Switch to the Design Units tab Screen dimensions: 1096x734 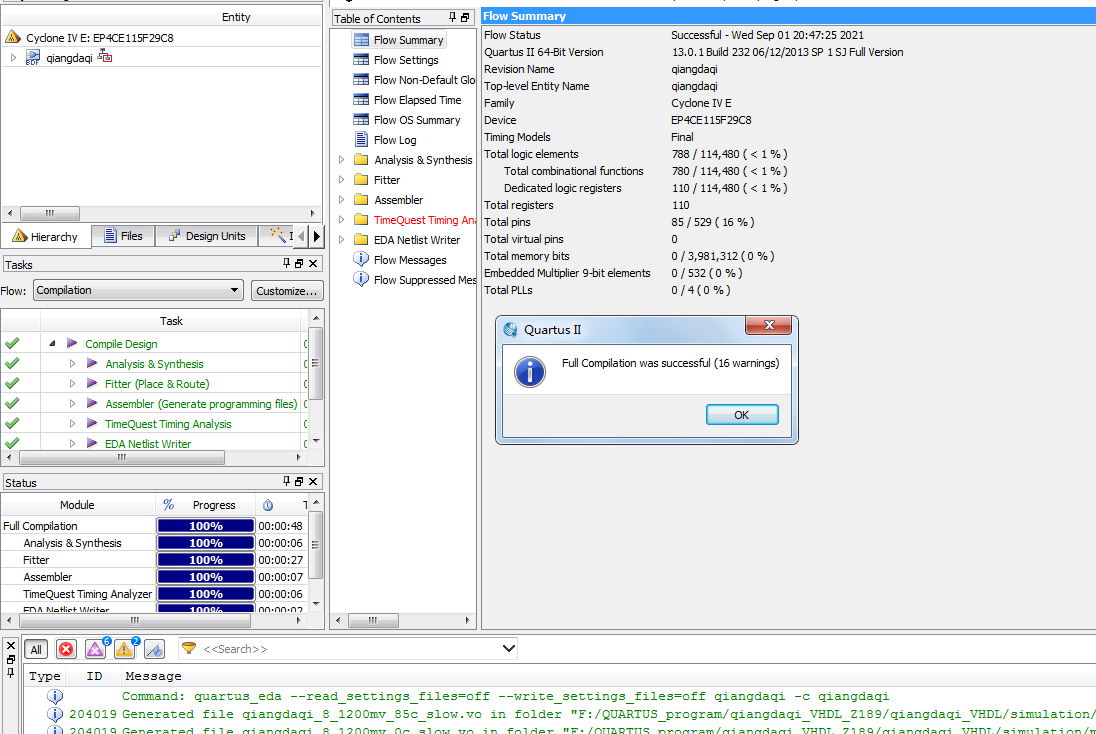coord(206,236)
